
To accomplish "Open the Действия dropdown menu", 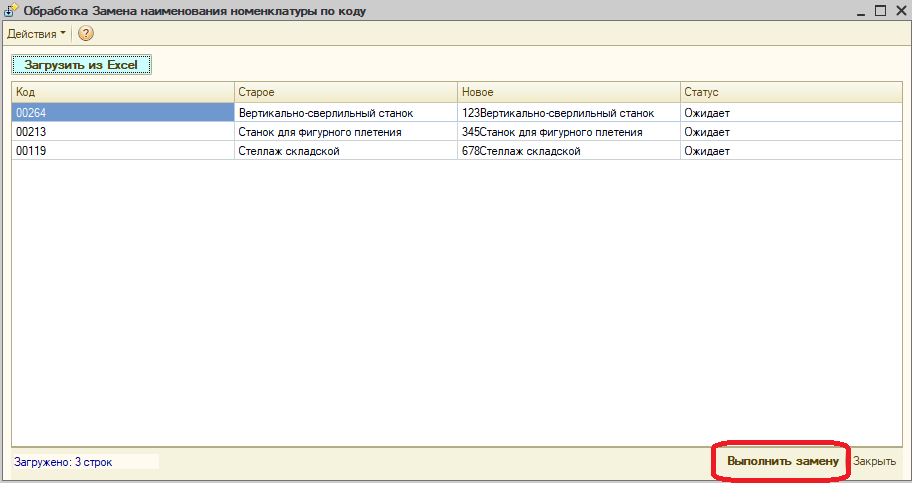I will 36,33.
